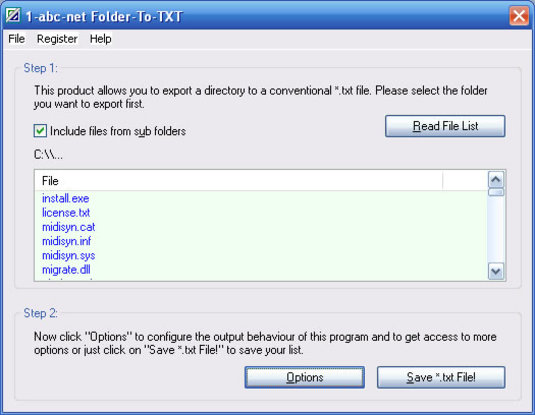Click the file list scrollbar thumb
Screen dimensions: 535x415
click(496, 192)
